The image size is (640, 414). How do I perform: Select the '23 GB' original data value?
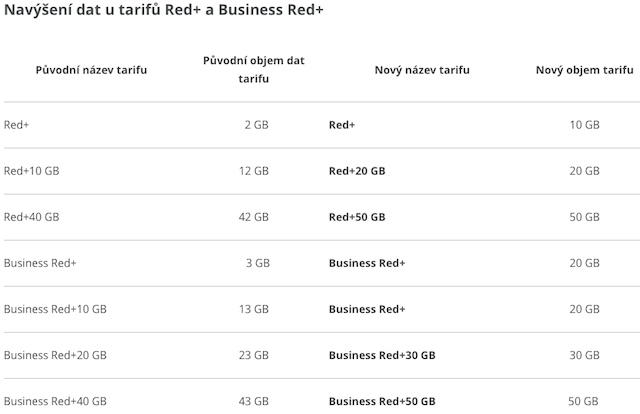point(253,355)
